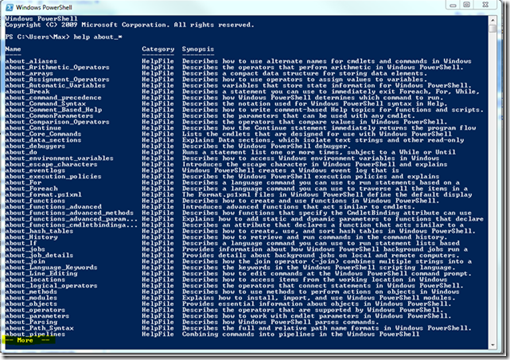Image resolution: width=510 pixels, height=360 pixels.
Task: Select about_Assignment_Operators entry
Action: [57, 79]
